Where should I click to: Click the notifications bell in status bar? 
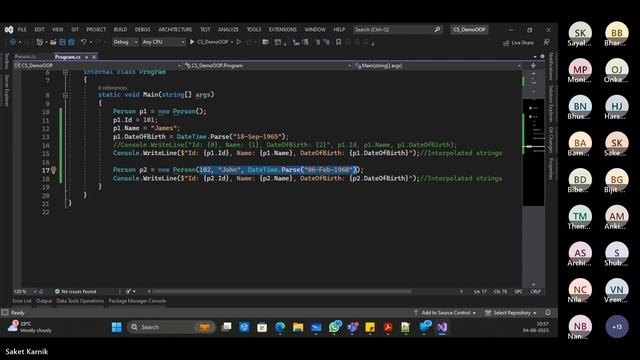pos(548,312)
